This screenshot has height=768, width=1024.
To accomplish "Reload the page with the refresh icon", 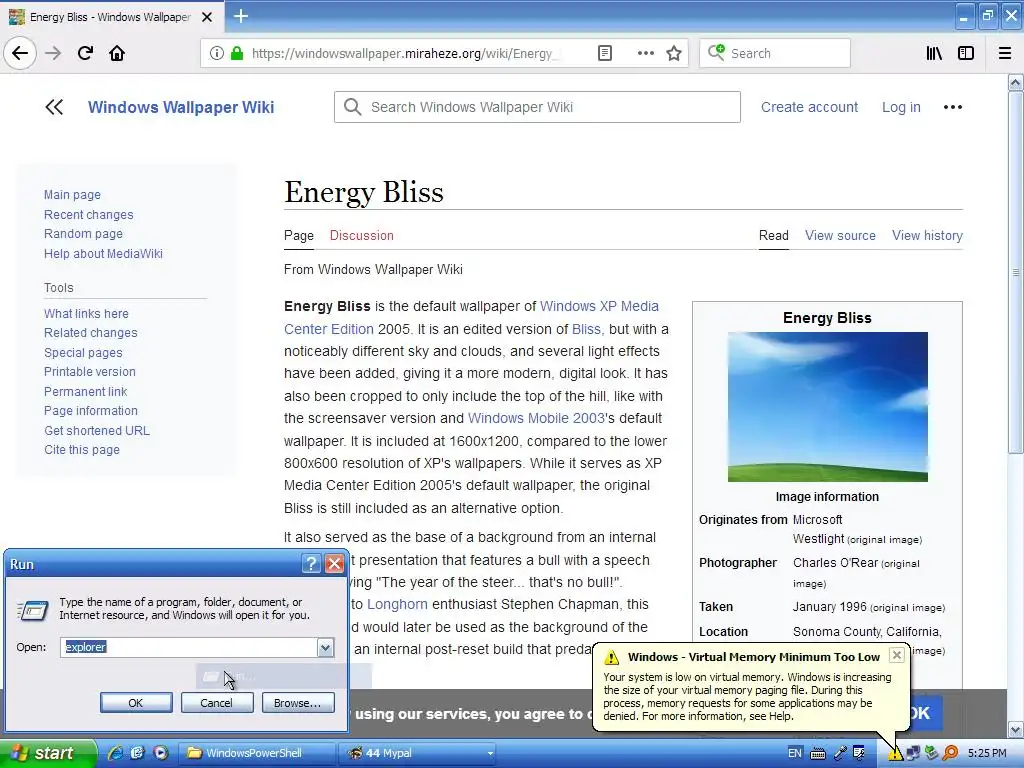I will pyautogui.click(x=85, y=53).
